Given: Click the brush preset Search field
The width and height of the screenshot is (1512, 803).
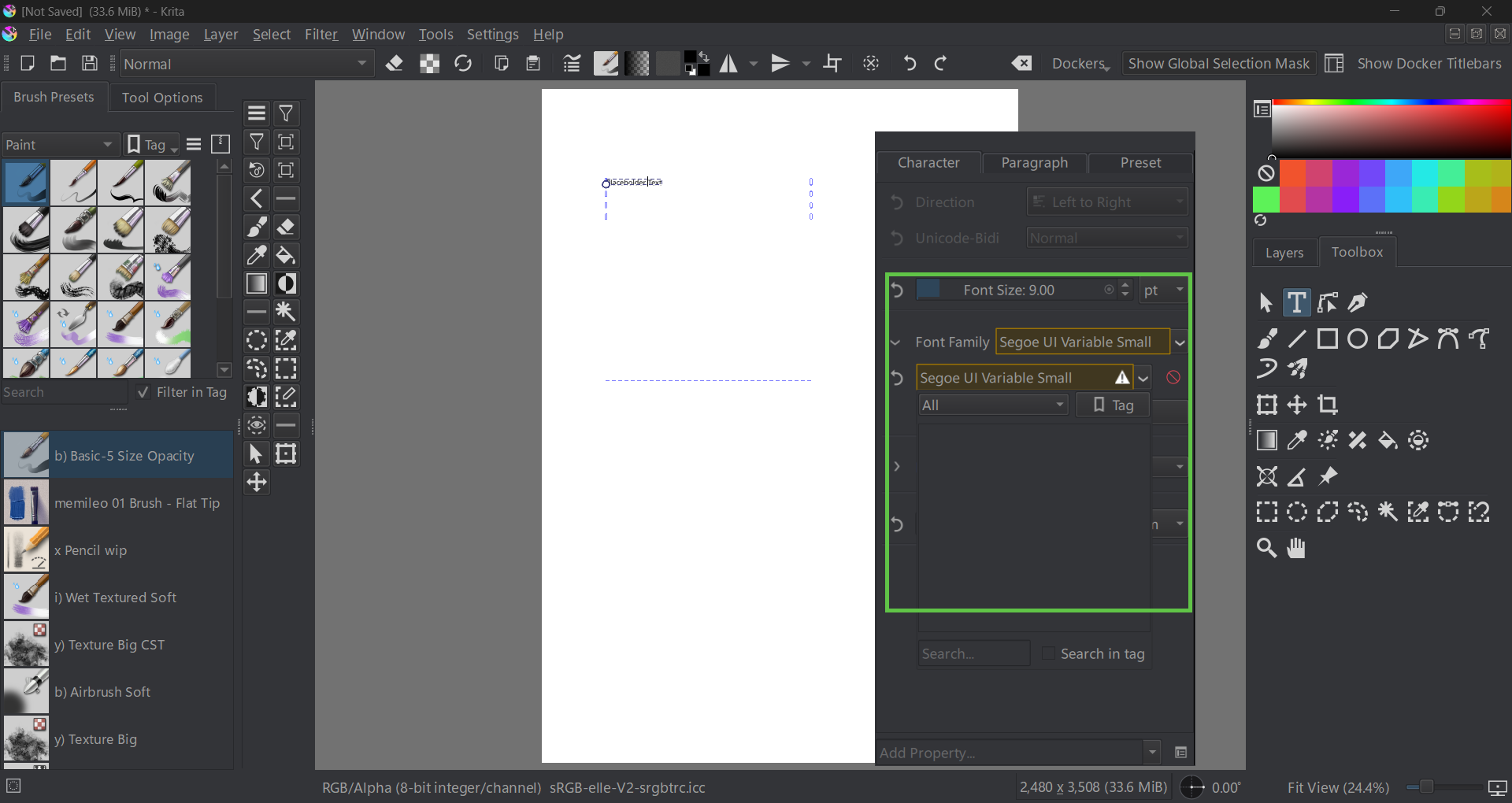Looking at the screenshot, I should coord(63,392).
